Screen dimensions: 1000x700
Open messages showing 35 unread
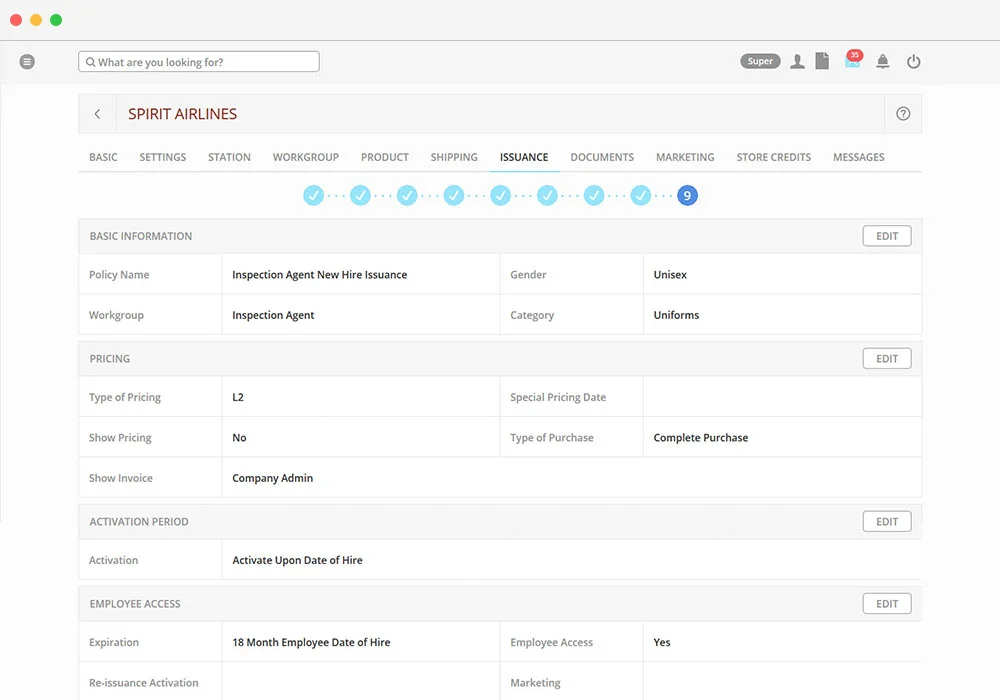(x=851, y=61)
